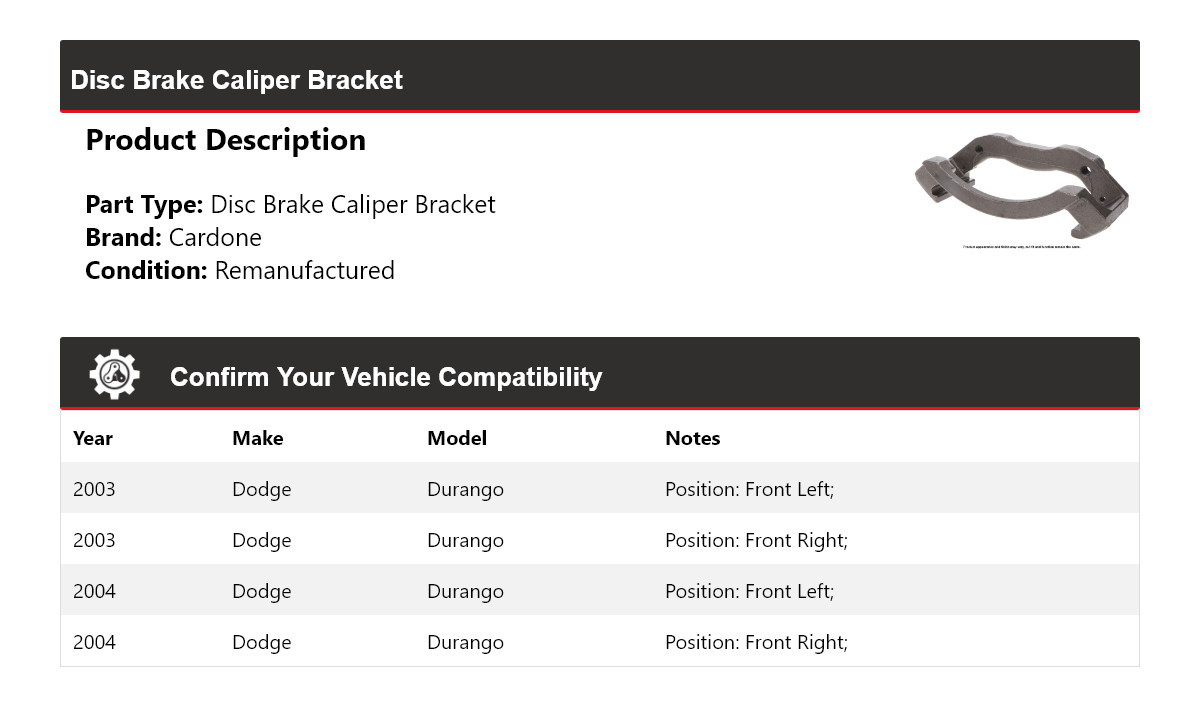1200x707 pixels.
Task: Select Position: Front Left note for 2003
Action: (x=749, y=489)
